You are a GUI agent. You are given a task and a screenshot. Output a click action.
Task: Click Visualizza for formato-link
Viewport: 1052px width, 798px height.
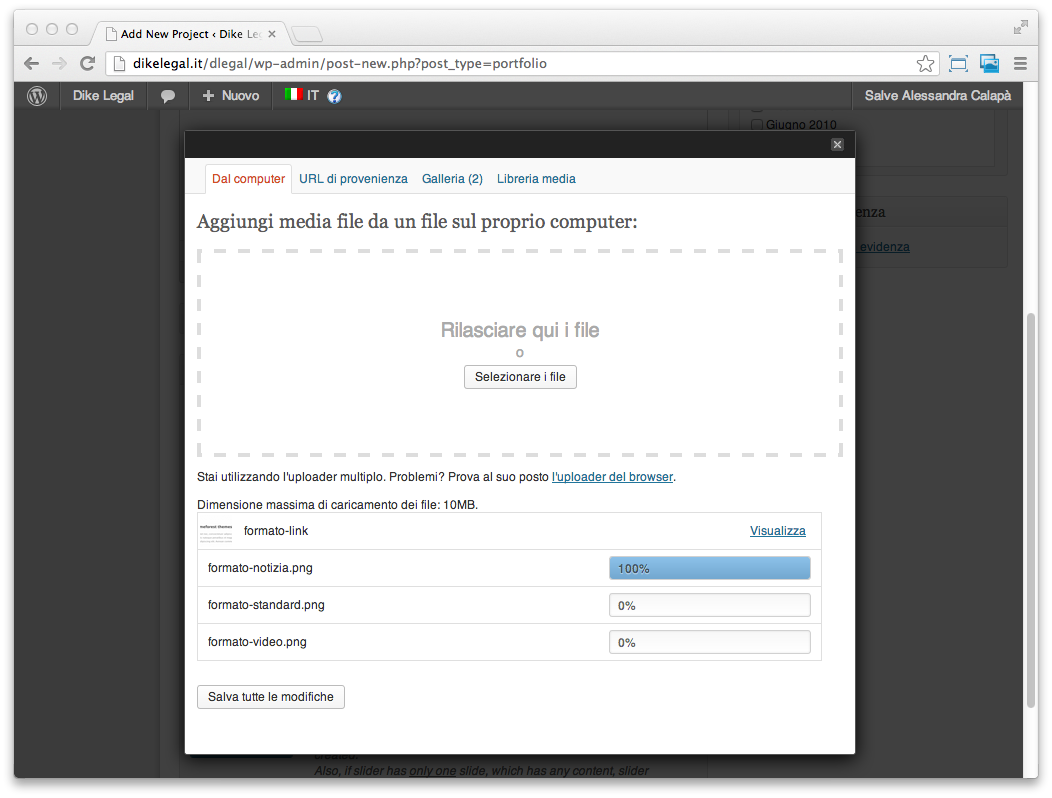pos(778,530)
